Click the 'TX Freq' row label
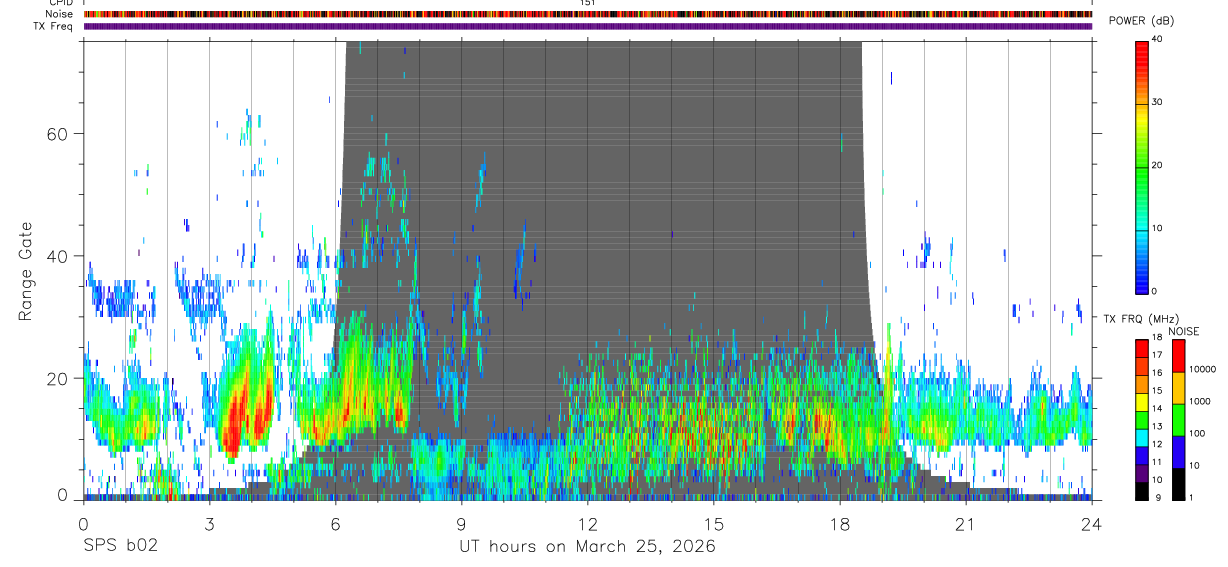1228x567 pixels. [x=54, y=26]
